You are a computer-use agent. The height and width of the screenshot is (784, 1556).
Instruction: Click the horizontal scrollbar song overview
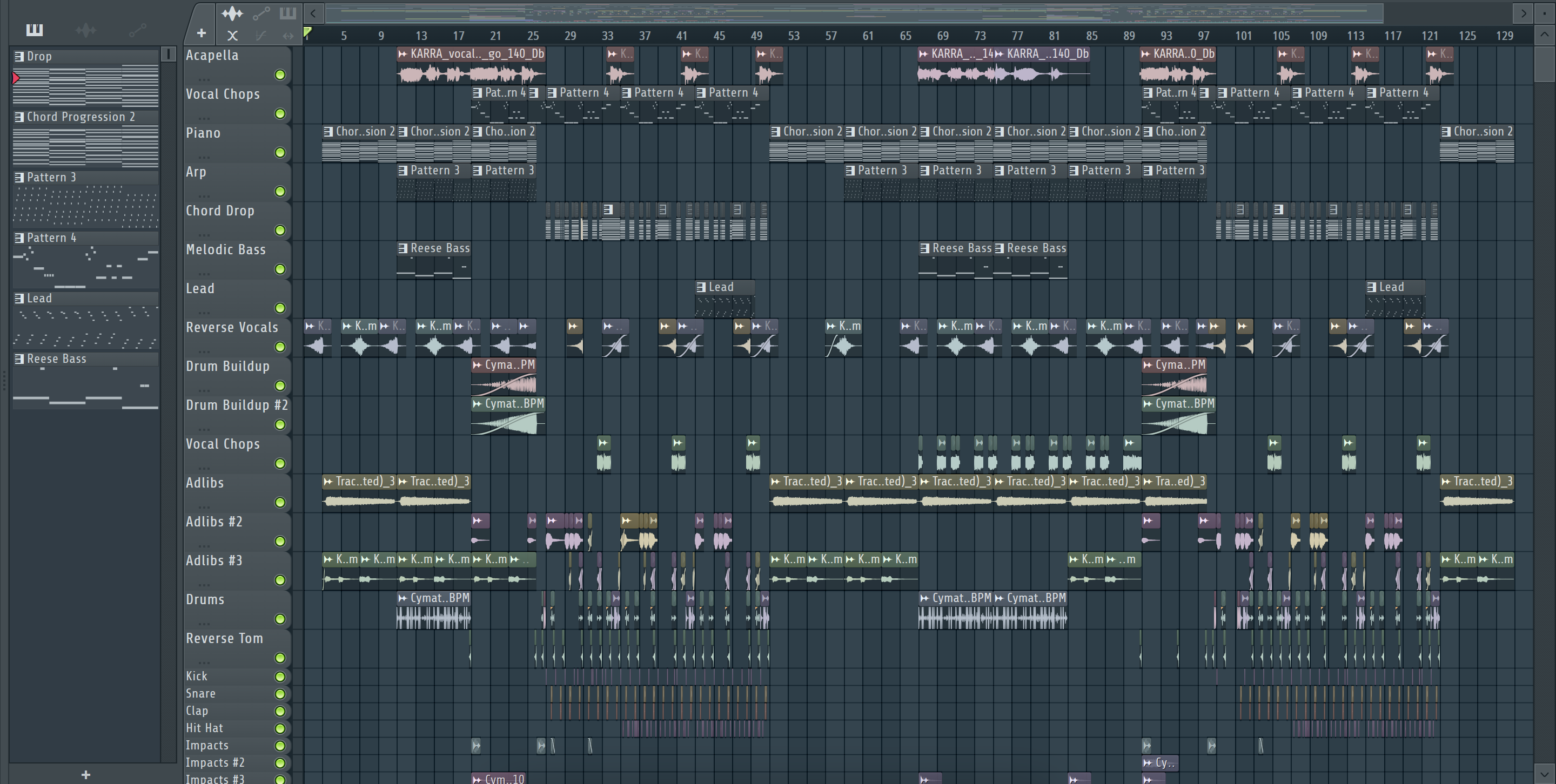[x=855, y=12]
